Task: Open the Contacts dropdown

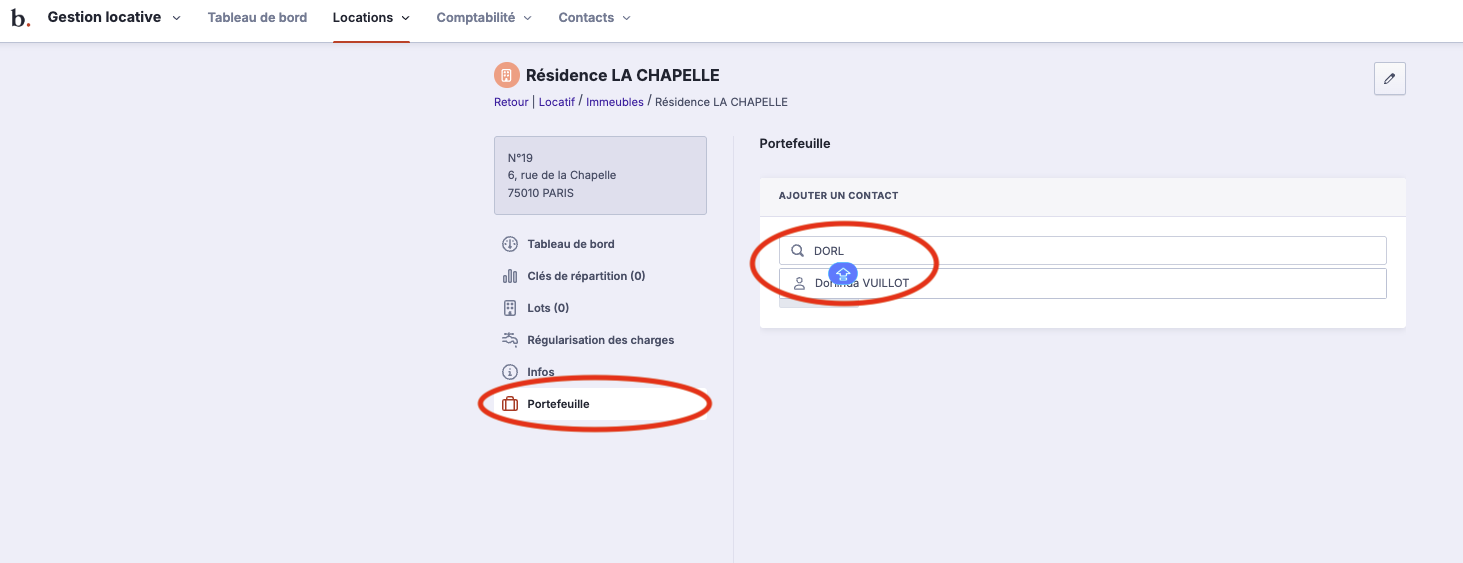Action: pyautogui.click(x=594, y=18)
